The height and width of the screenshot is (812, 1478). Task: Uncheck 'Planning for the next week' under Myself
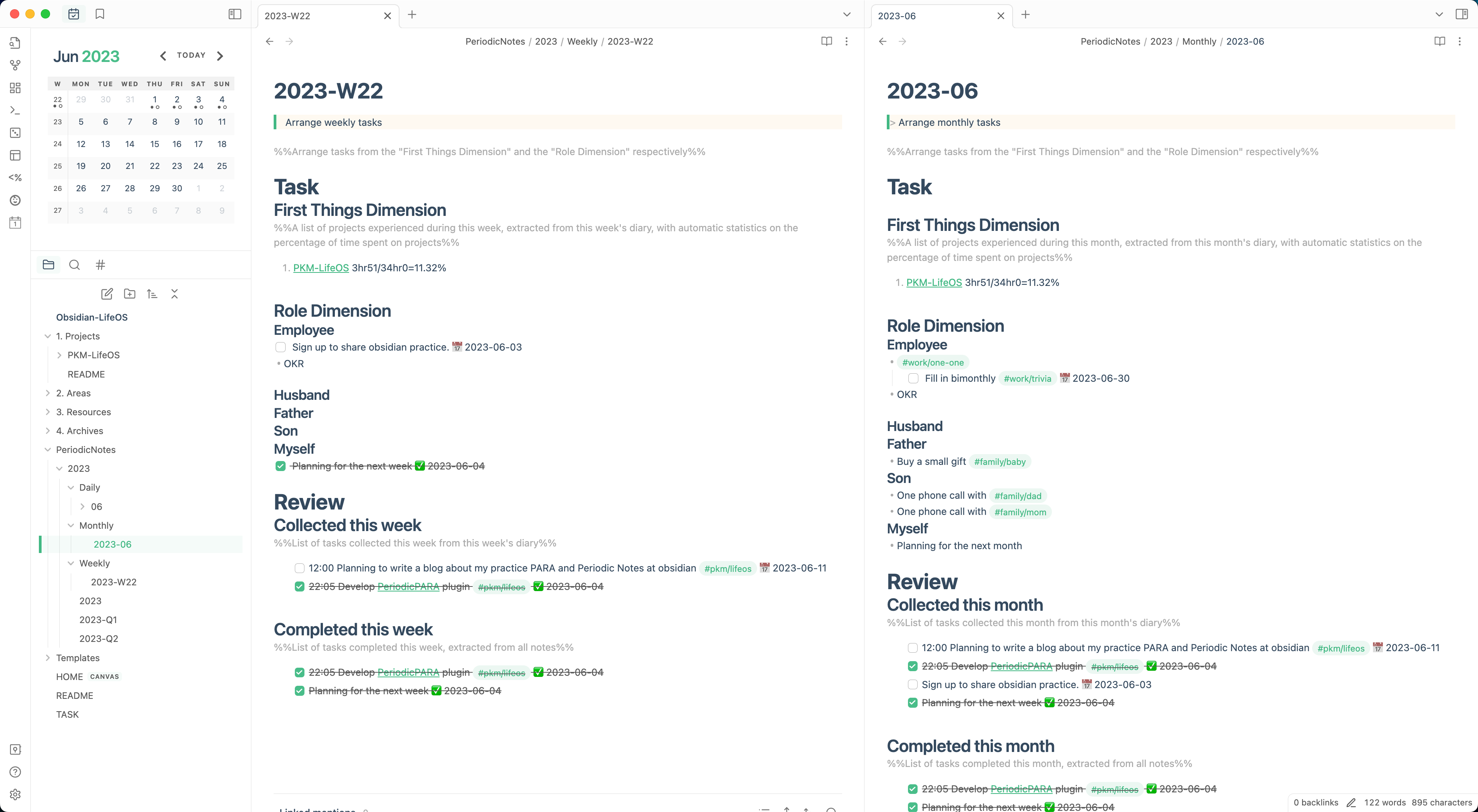click(x=281, y=466)
